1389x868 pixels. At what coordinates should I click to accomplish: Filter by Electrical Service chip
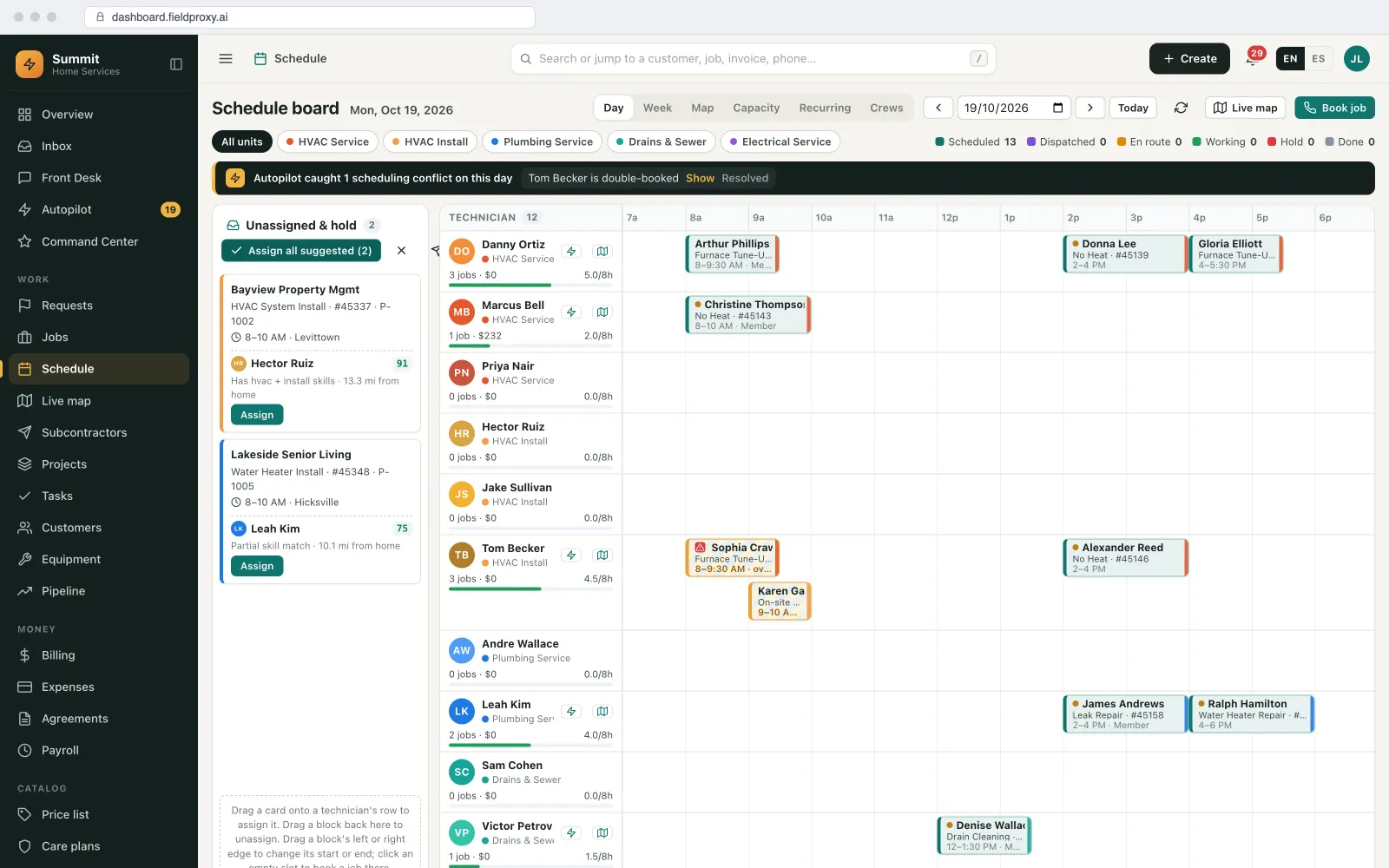780,141
